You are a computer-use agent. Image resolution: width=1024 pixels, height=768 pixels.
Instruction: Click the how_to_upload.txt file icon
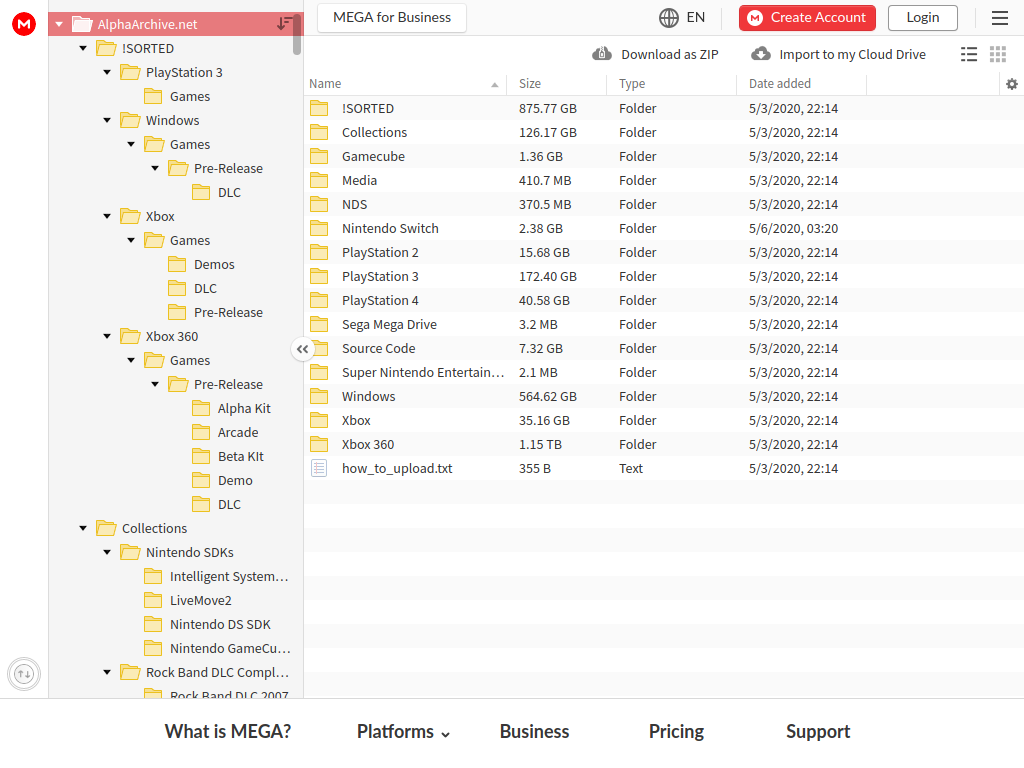[319, 468]
